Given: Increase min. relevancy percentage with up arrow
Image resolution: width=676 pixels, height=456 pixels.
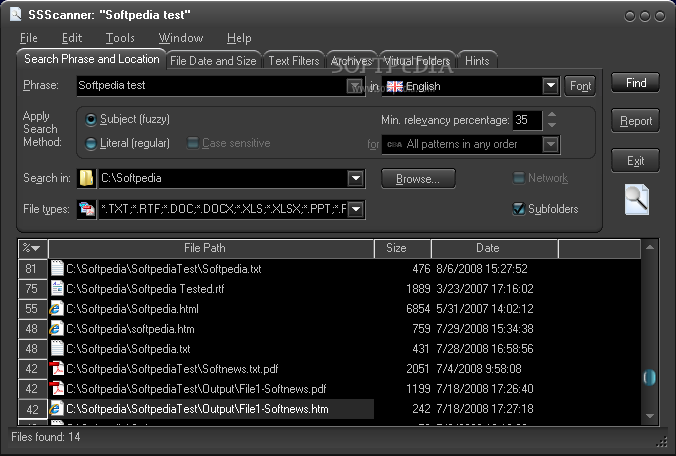Looking at the screenshot, I should click(x=552, y=115).
